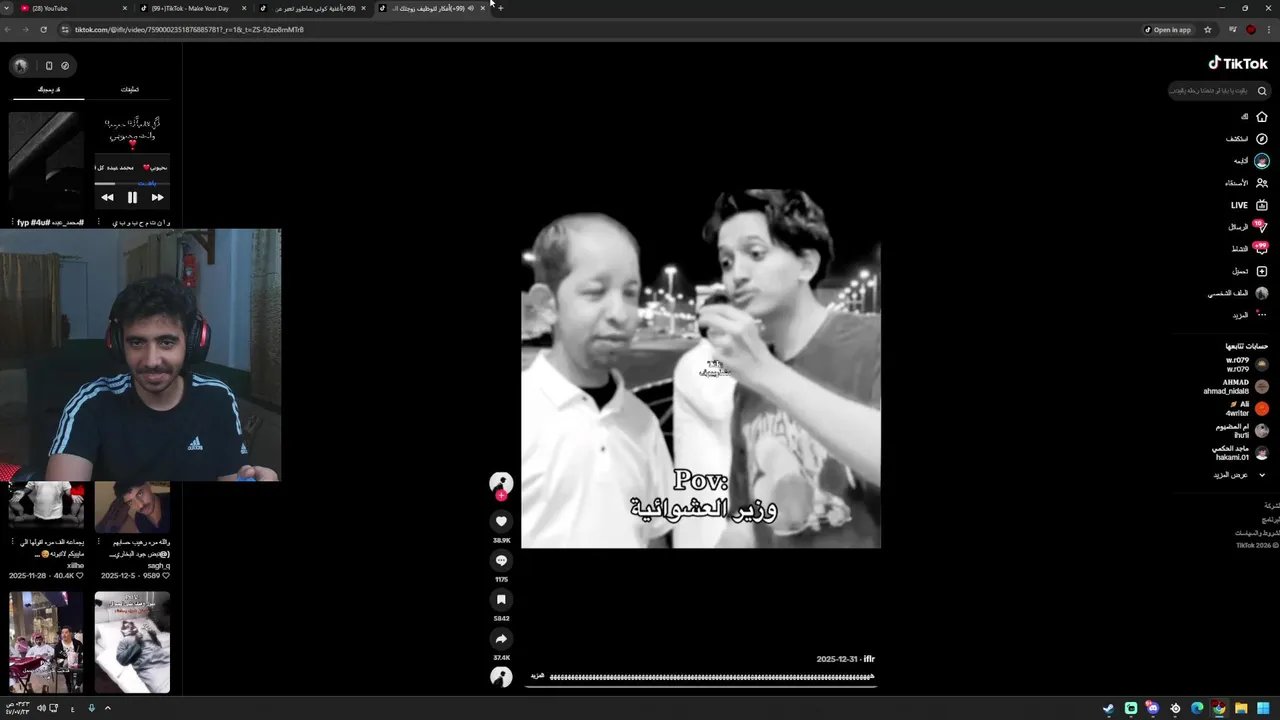The image size is (1280, 720).
Task: Click the TikTok search field
Action: (x=1220, y=91)
